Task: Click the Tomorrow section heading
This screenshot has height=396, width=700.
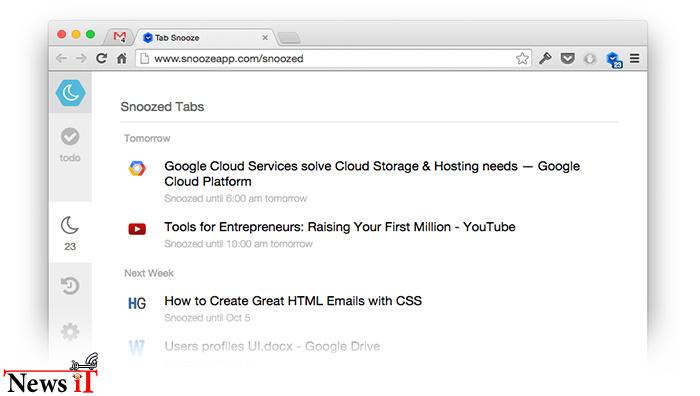Action: tap(147, 138)
